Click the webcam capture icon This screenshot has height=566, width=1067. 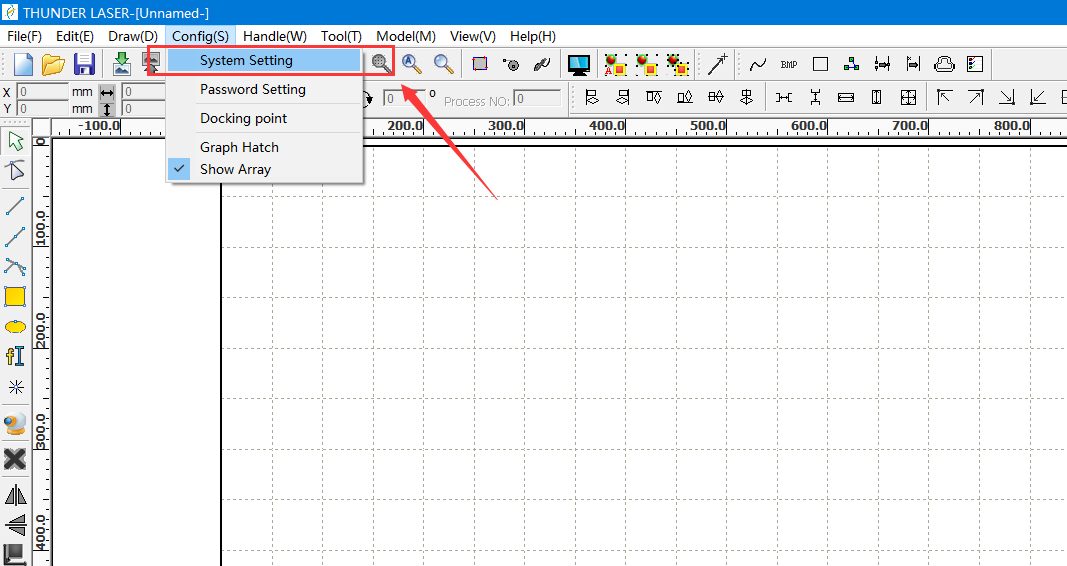[15, 423]
